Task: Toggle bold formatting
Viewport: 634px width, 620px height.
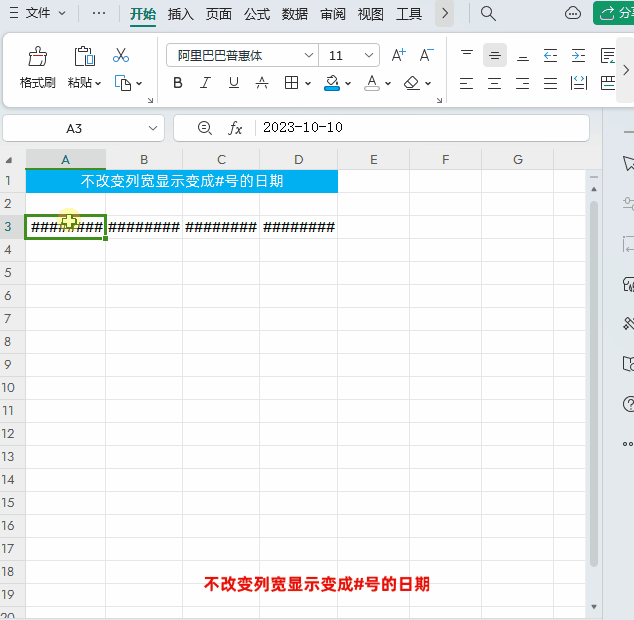Action: (178, 83)
